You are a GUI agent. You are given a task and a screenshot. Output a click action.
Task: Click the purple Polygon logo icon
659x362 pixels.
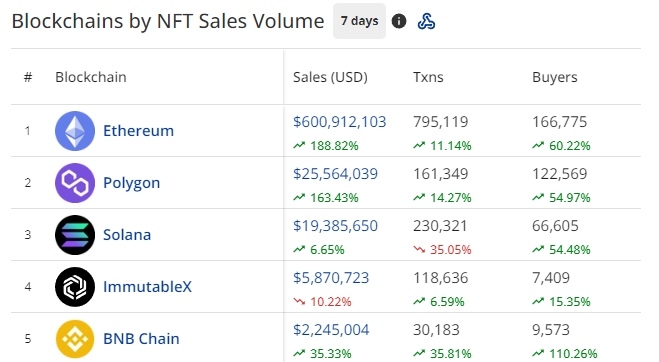coord(75,183)
